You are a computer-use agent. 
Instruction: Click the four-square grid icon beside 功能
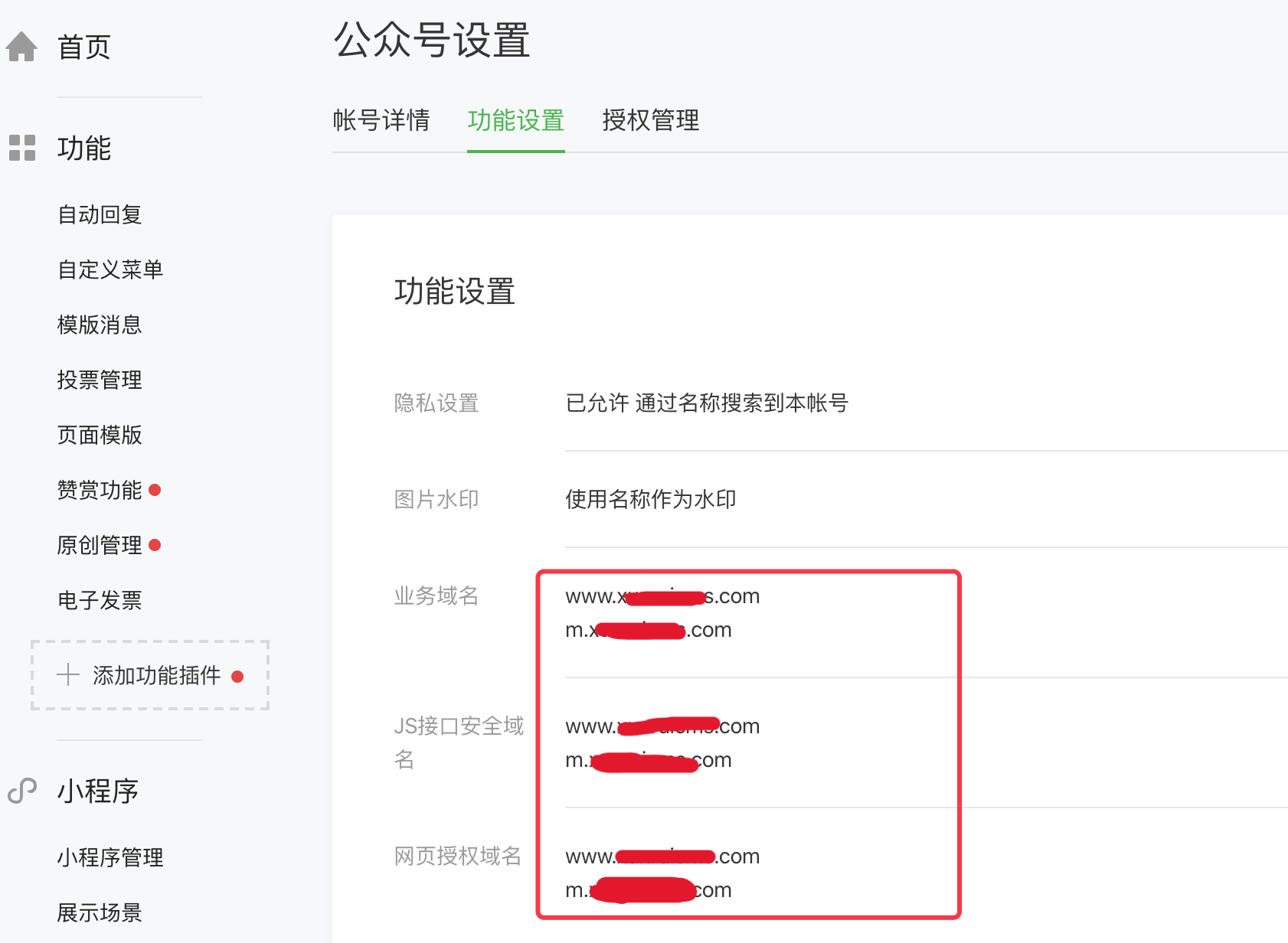pos(22,148)
